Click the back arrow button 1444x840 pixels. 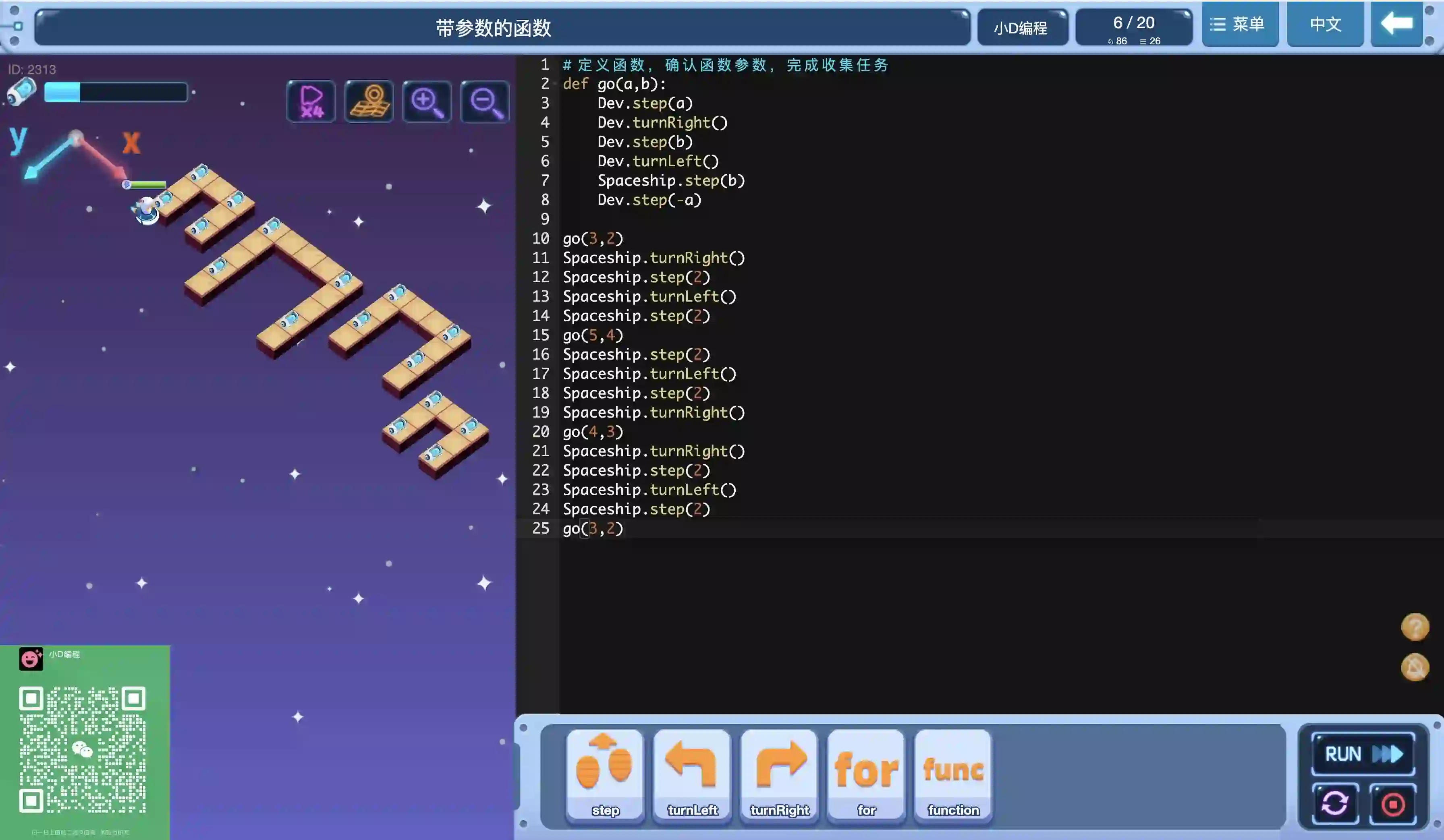click(1396, 24)
